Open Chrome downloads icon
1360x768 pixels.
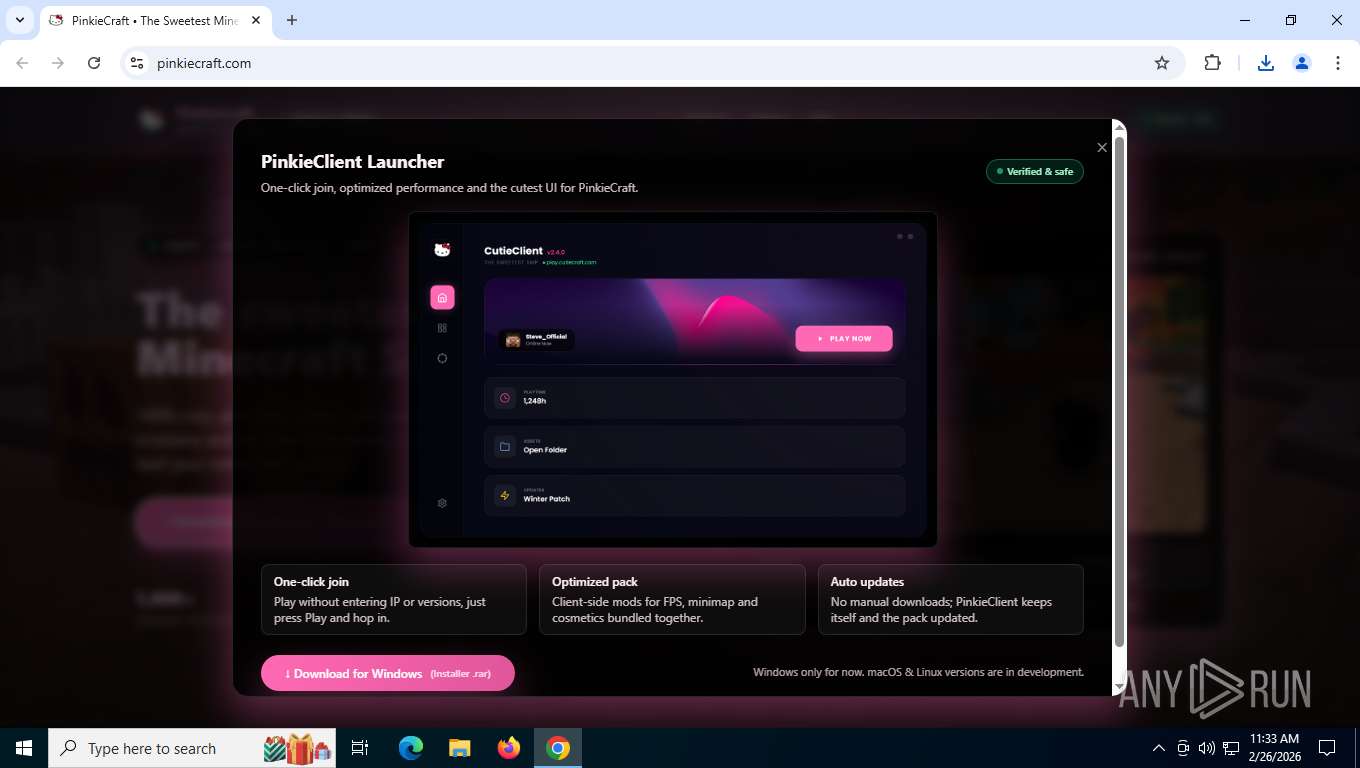tap(1266, 63)
